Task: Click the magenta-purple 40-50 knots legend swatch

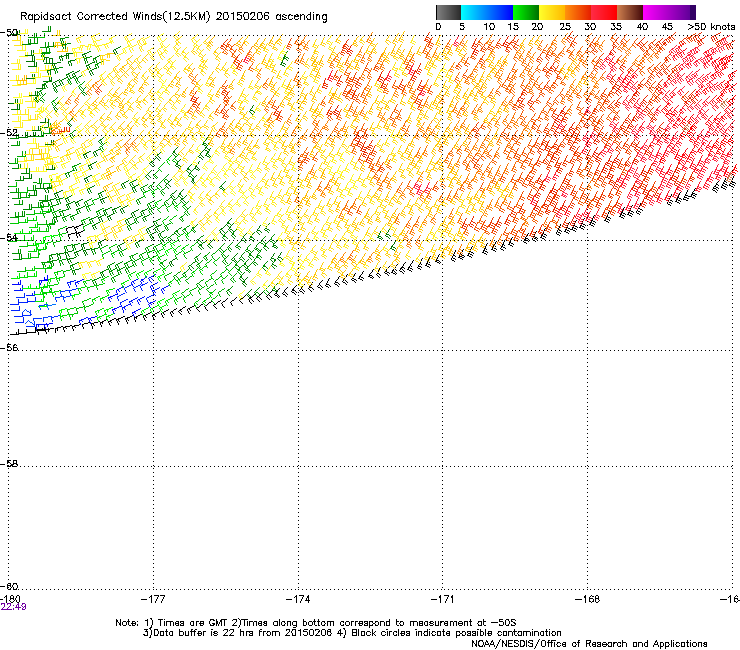Action: click(669, 12)
